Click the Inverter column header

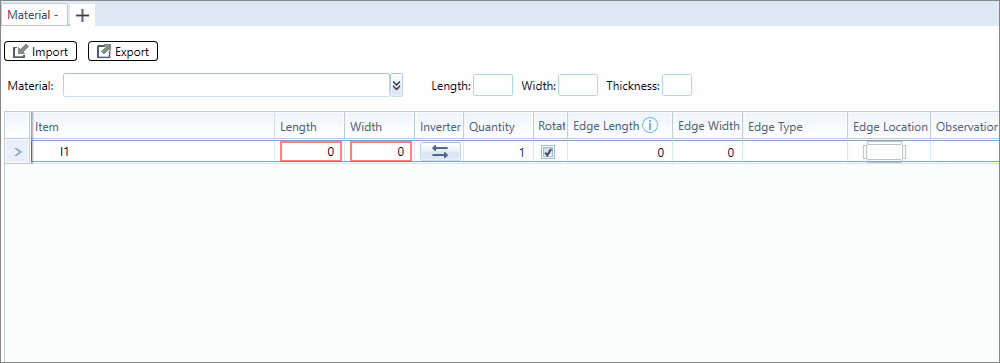pos(440,126)
